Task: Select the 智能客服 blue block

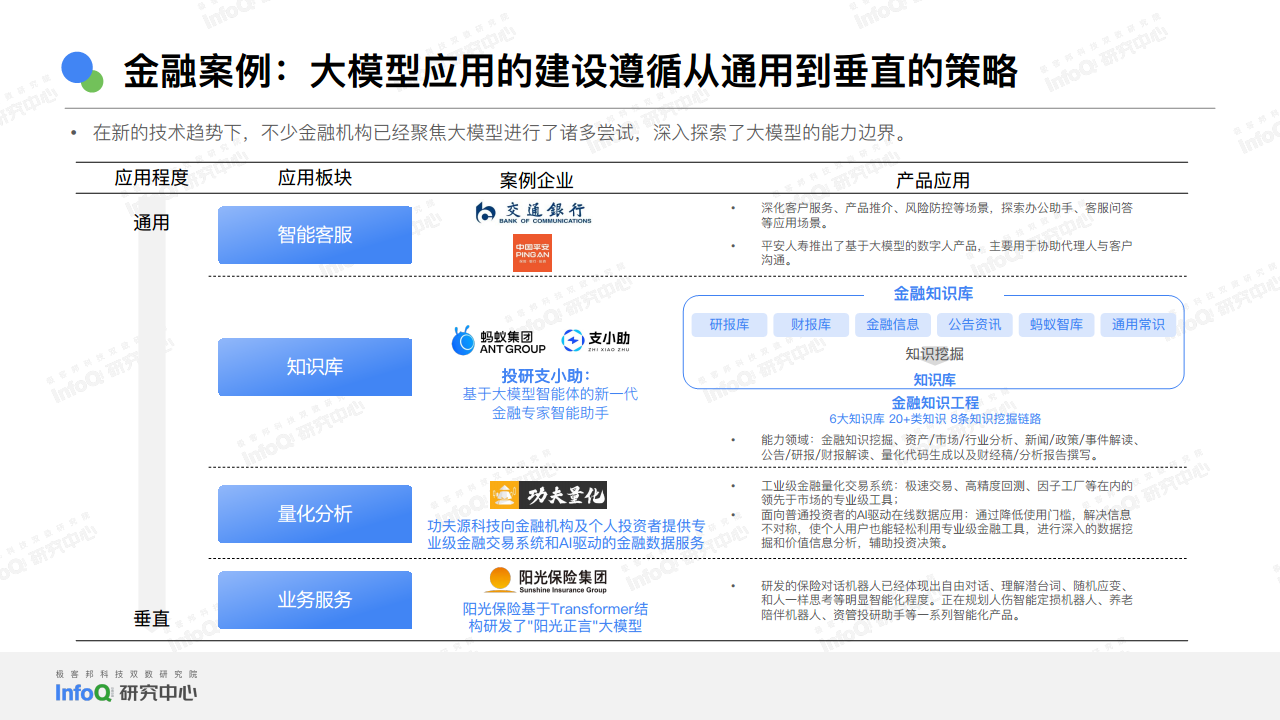Action: [x=315, y=235]
